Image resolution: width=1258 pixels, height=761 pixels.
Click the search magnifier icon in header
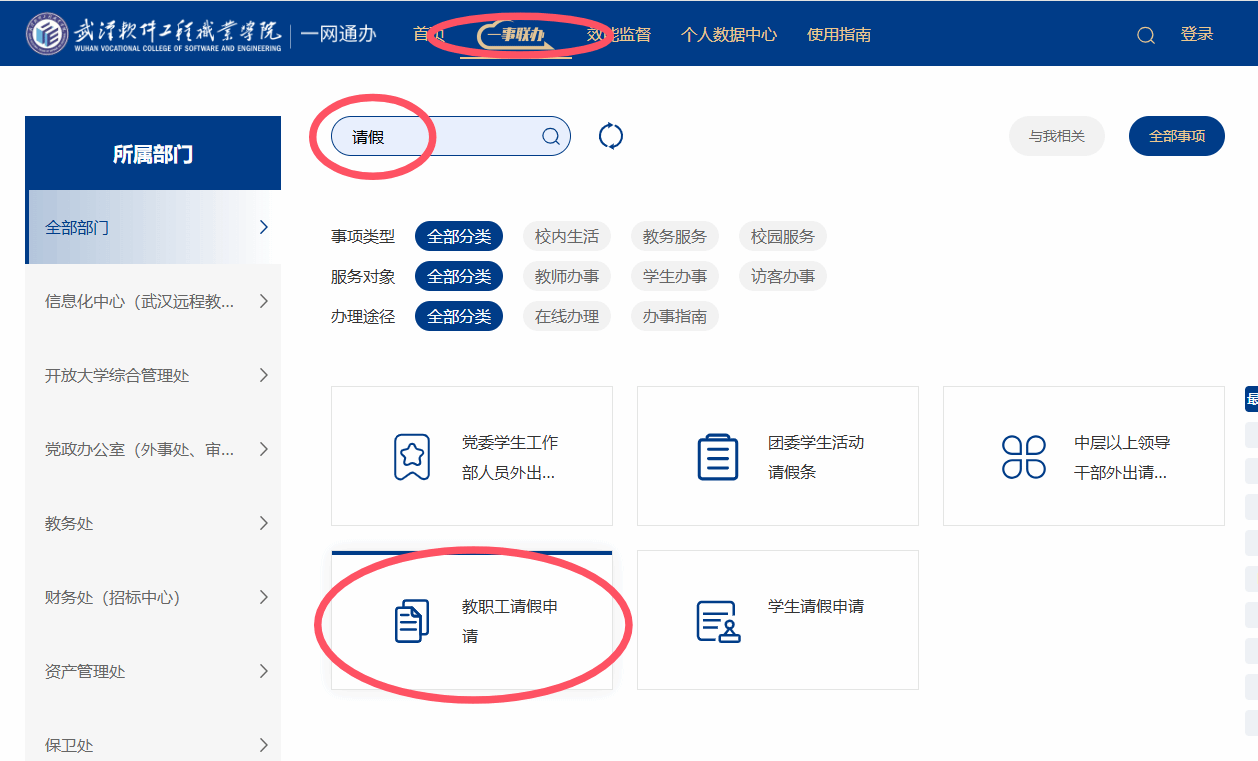pos(1146,35)
